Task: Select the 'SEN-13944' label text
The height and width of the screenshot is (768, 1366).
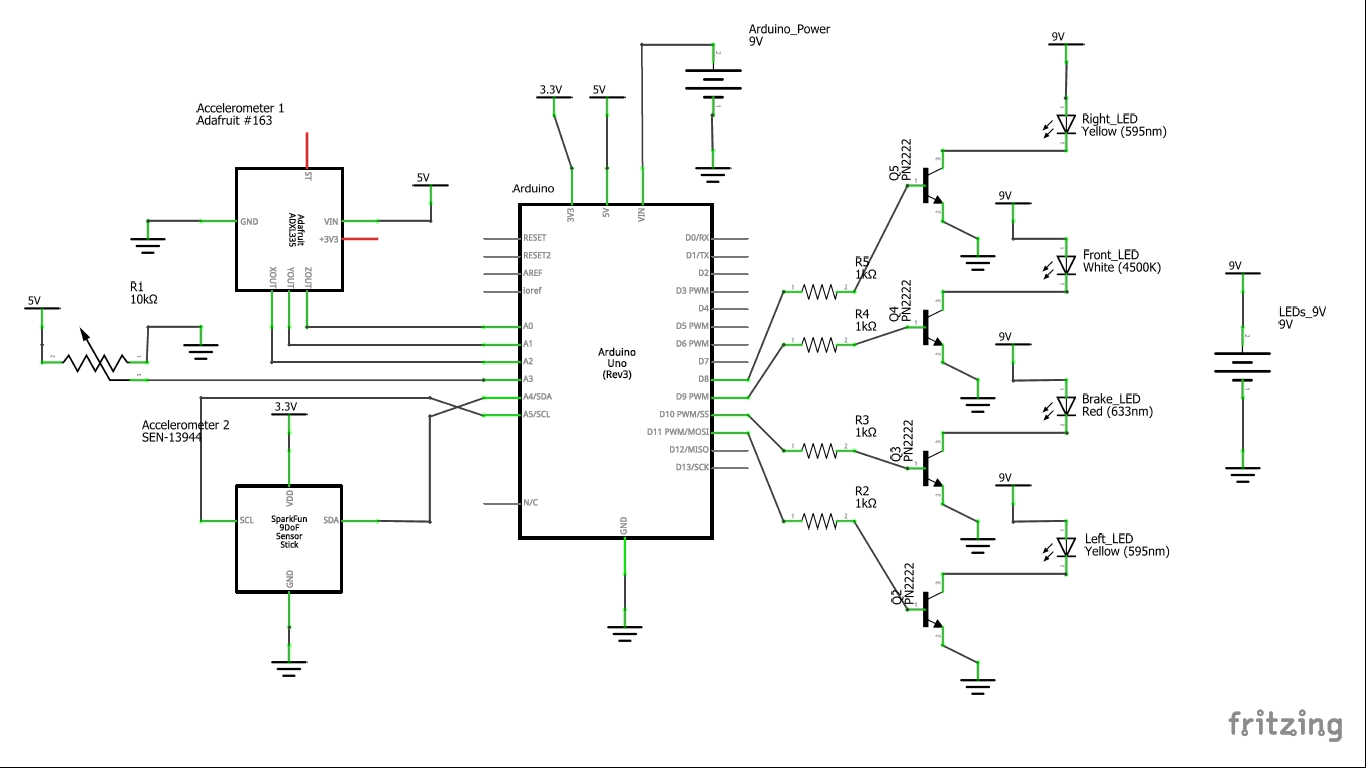Action: 171,439
